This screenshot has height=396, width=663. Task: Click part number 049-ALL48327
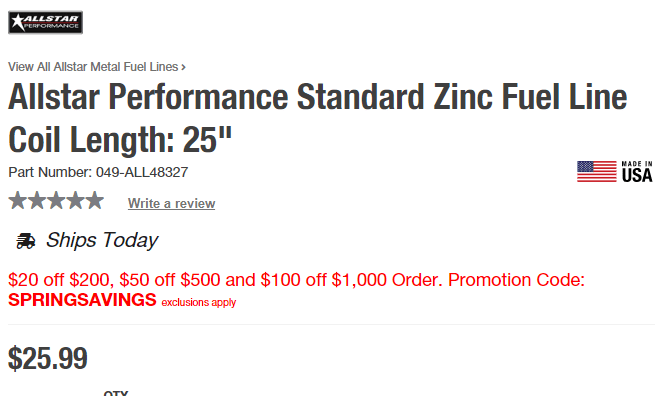click(142, 172)
